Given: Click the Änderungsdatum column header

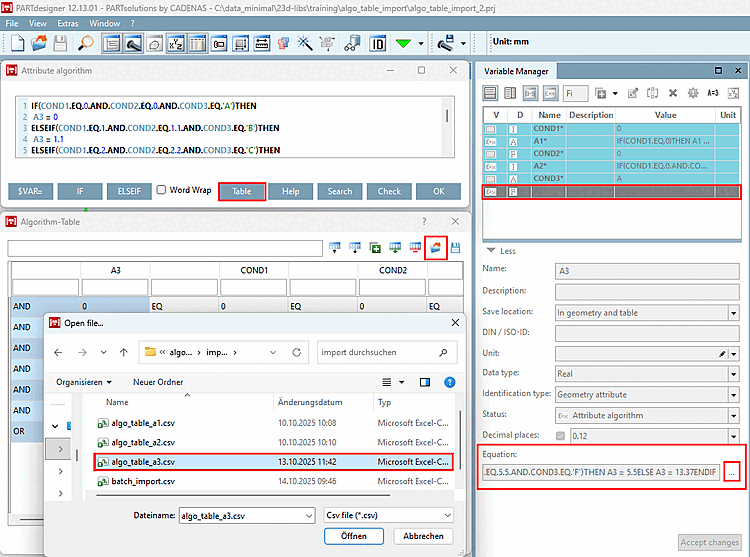Looking at the screenshot, I should coord(310,402).
